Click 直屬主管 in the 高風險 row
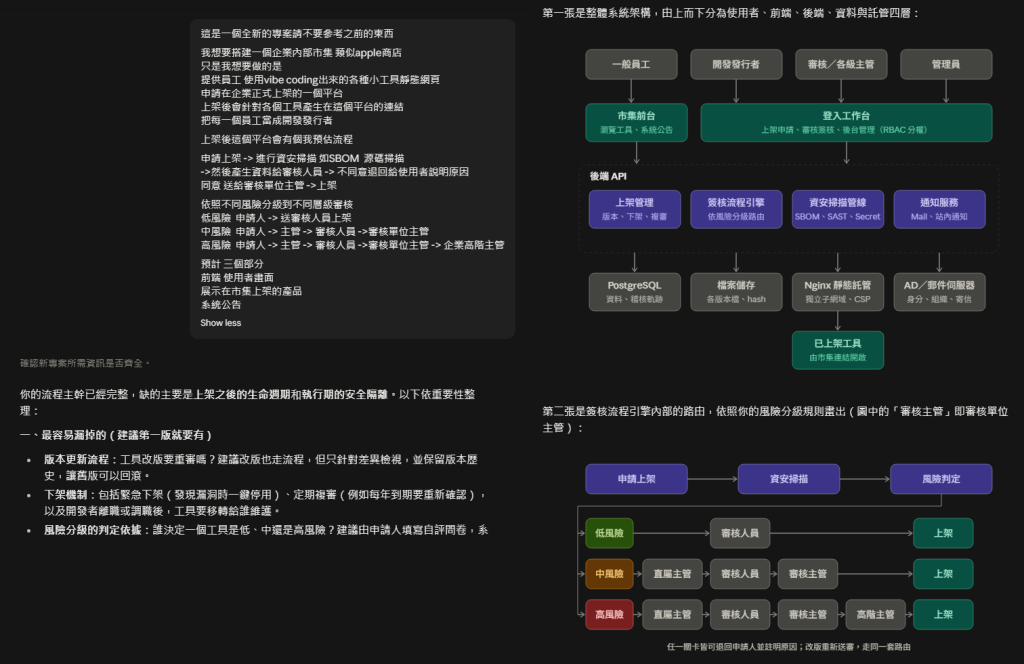Image resolution: width=1024 pixels, height=664 pixels. point(672,614)
